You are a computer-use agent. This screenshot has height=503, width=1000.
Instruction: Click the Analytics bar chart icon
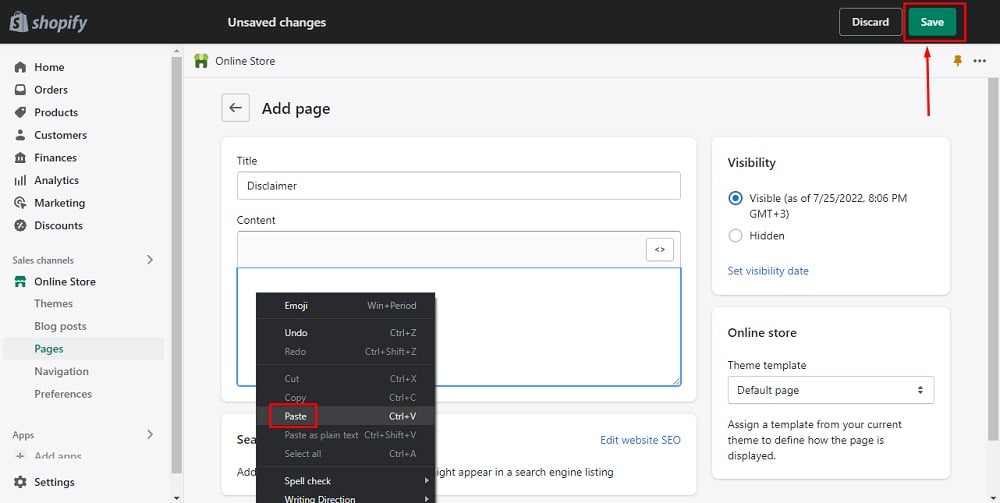(20, 180)
